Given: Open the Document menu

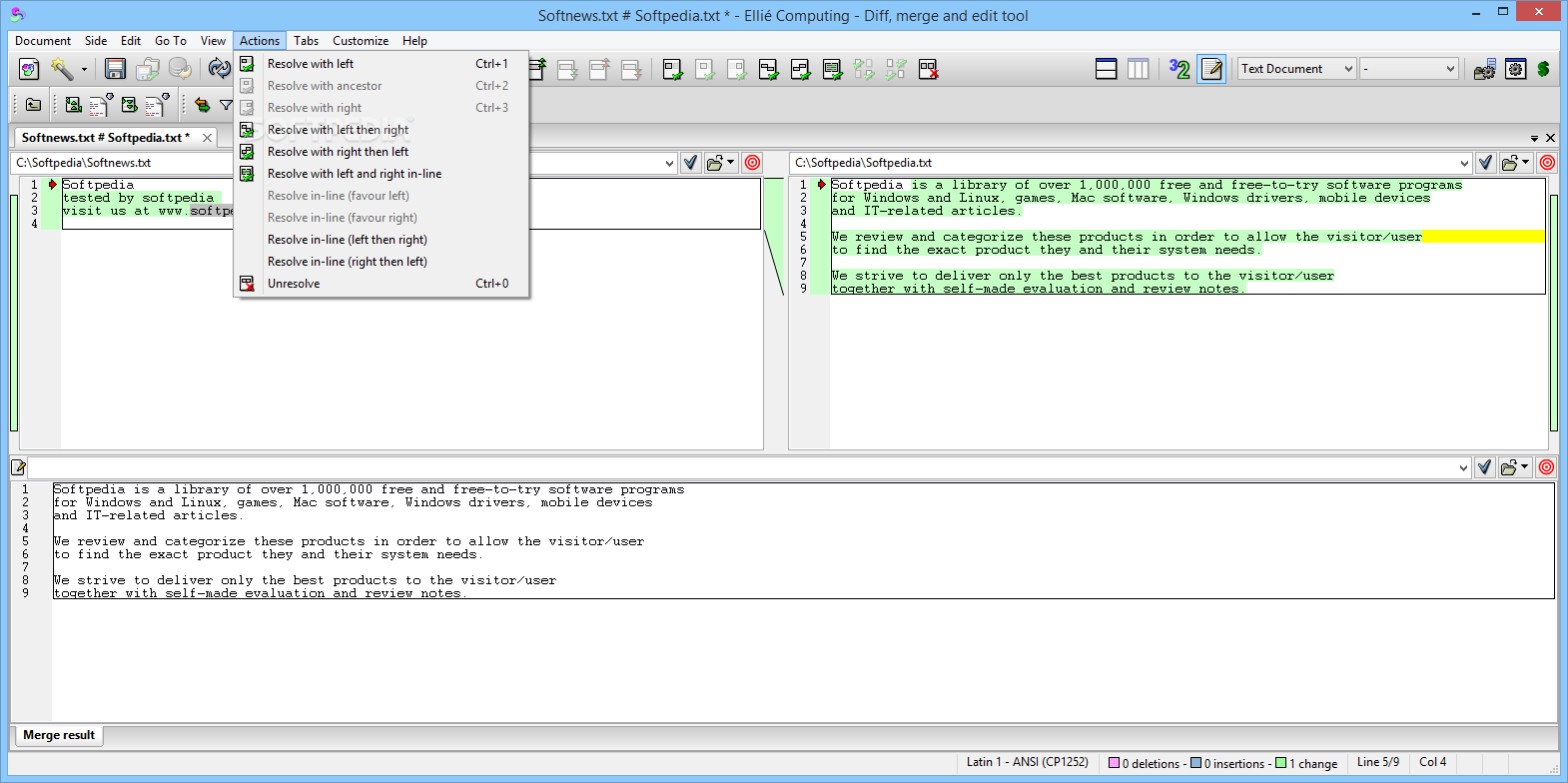Looking at the screenshot, I should (x=43, y=41).
